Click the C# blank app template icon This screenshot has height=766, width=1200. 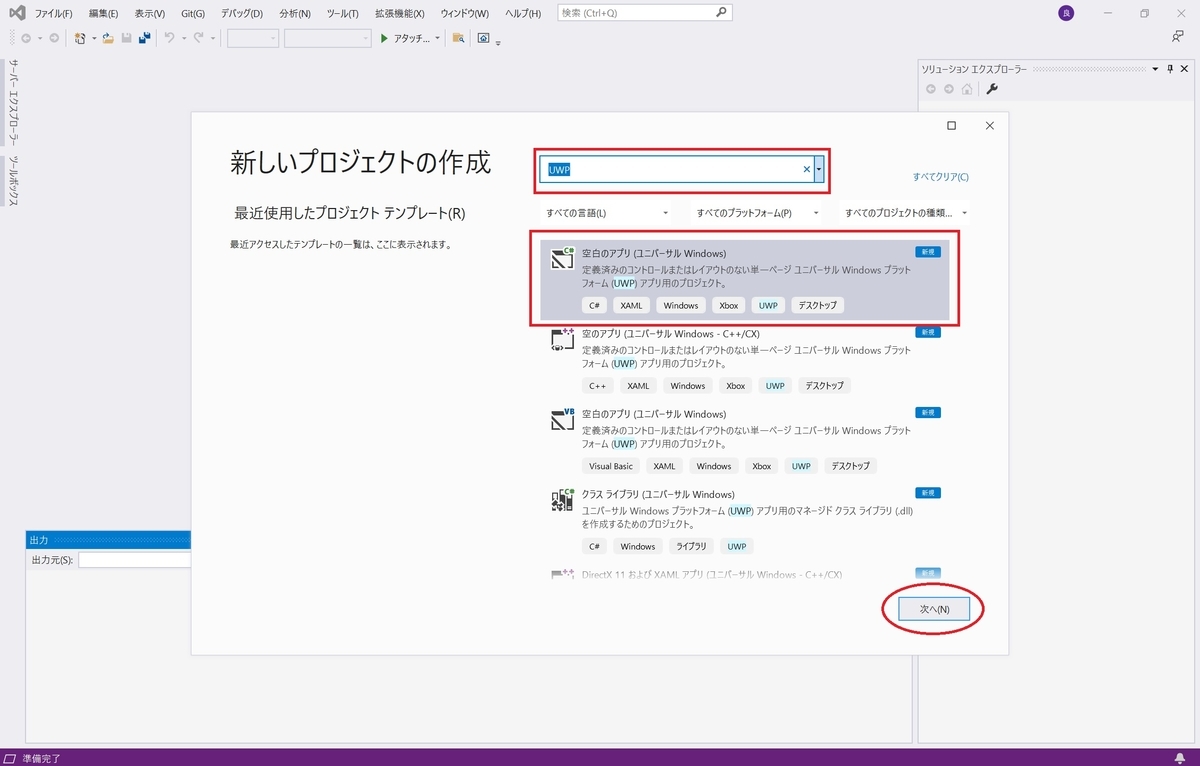coord(562,259)
